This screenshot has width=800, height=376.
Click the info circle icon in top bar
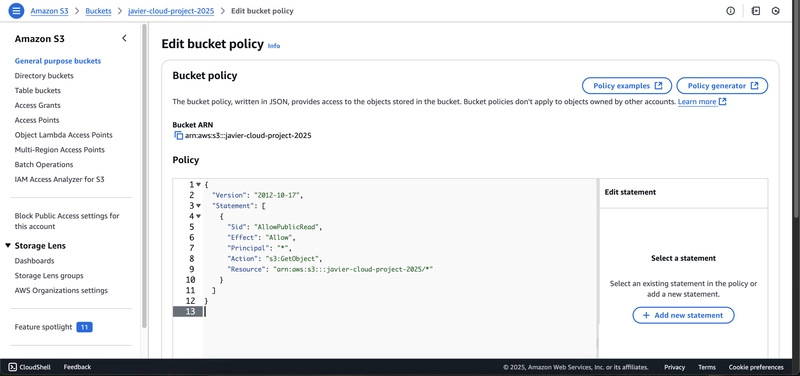tap(731, 11)
